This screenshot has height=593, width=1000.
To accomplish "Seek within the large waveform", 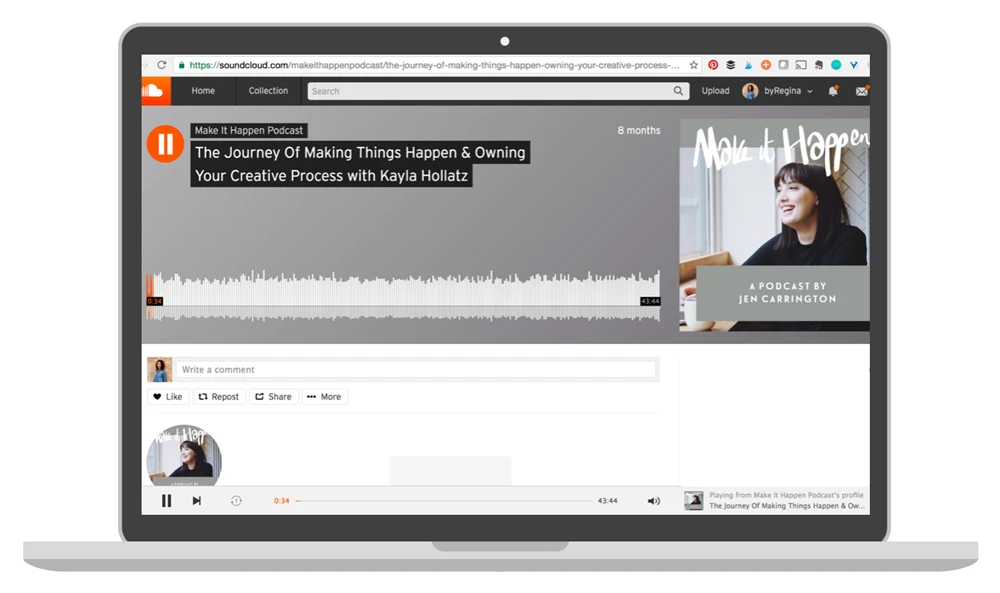I will coord(403,295).
